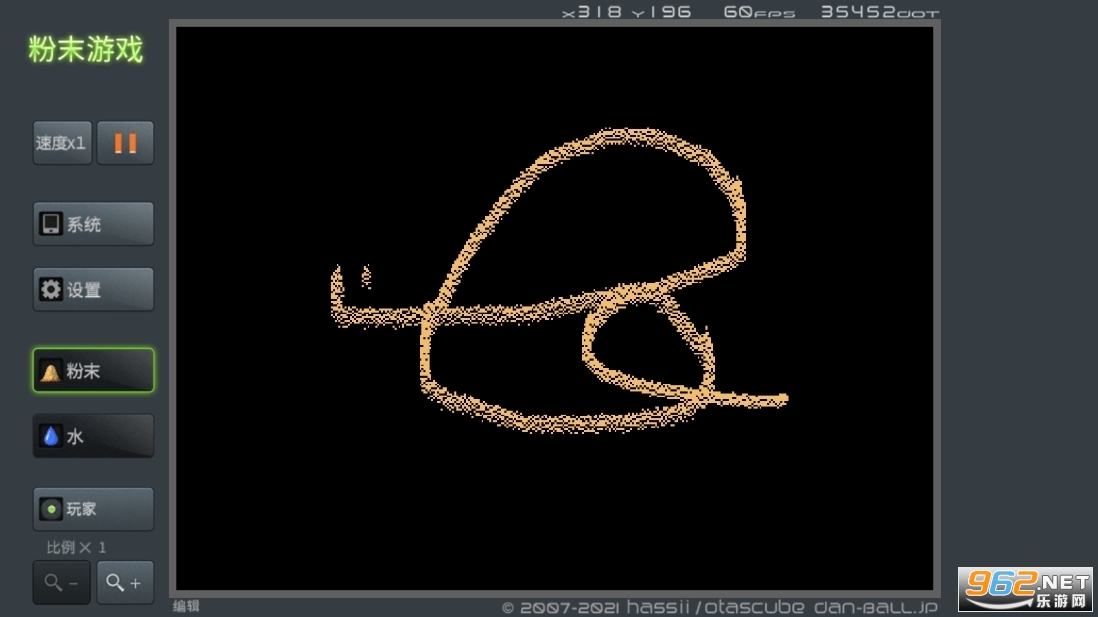This screenshot has width=1098, height=617.
Task: Zoom out with the magnifier minus button
Action: [61, 582]
